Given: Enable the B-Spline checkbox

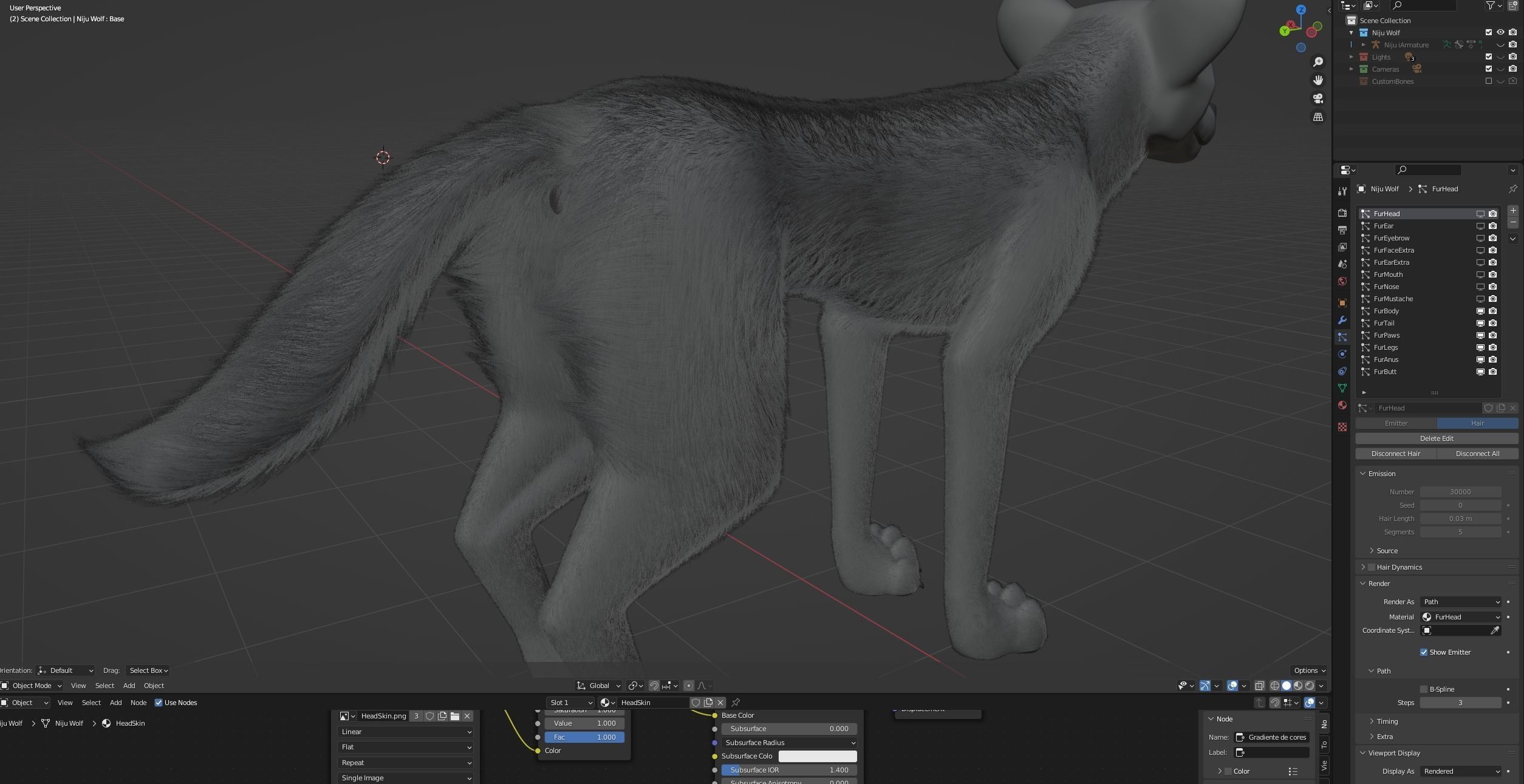Looking at the screenshot, I should 1423,689.
